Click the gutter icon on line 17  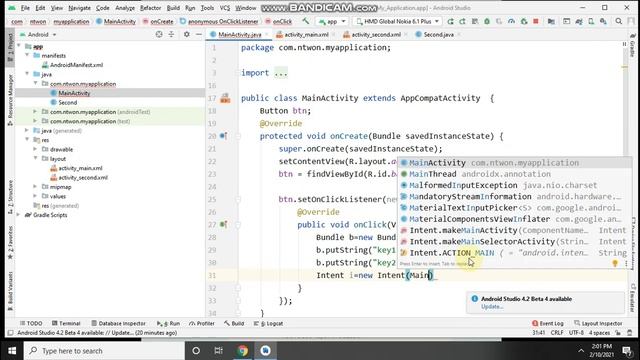225,98
